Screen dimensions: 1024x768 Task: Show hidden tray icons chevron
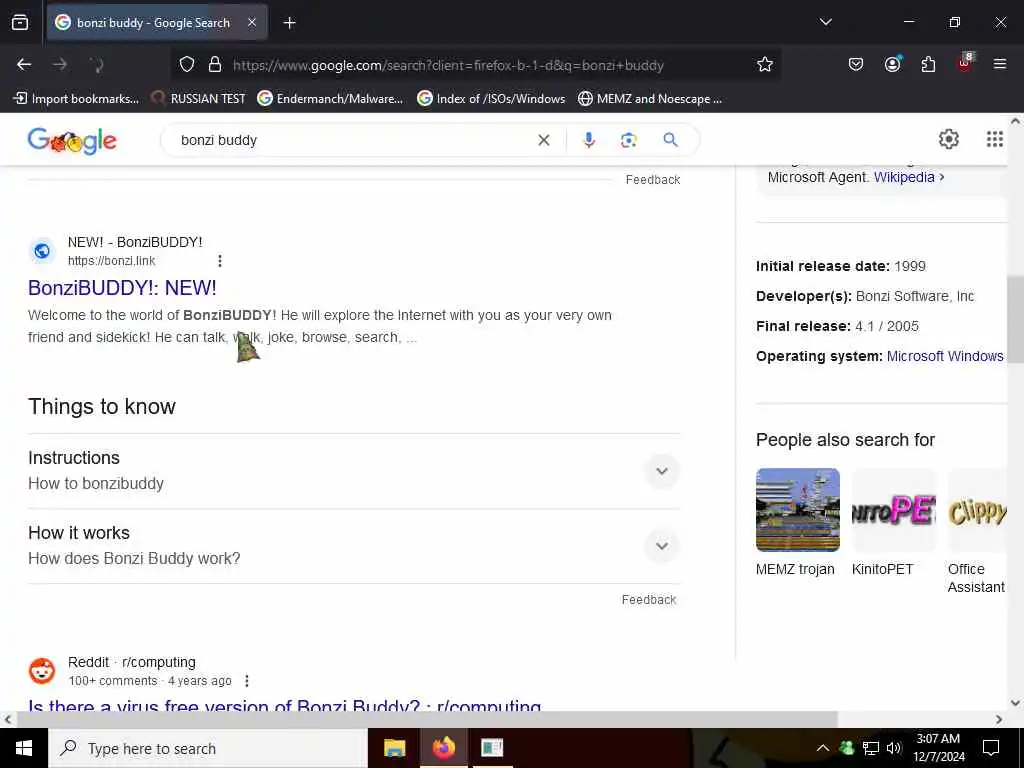(823, 748)
